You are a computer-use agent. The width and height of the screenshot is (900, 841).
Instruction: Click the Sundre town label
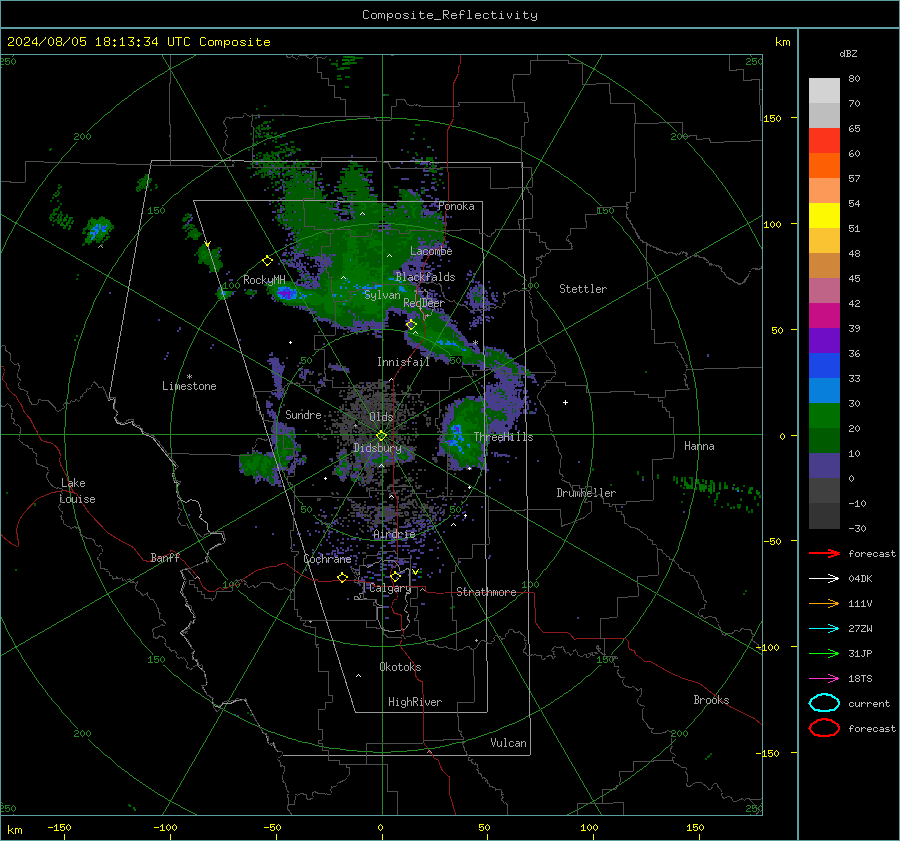point(303,414)
